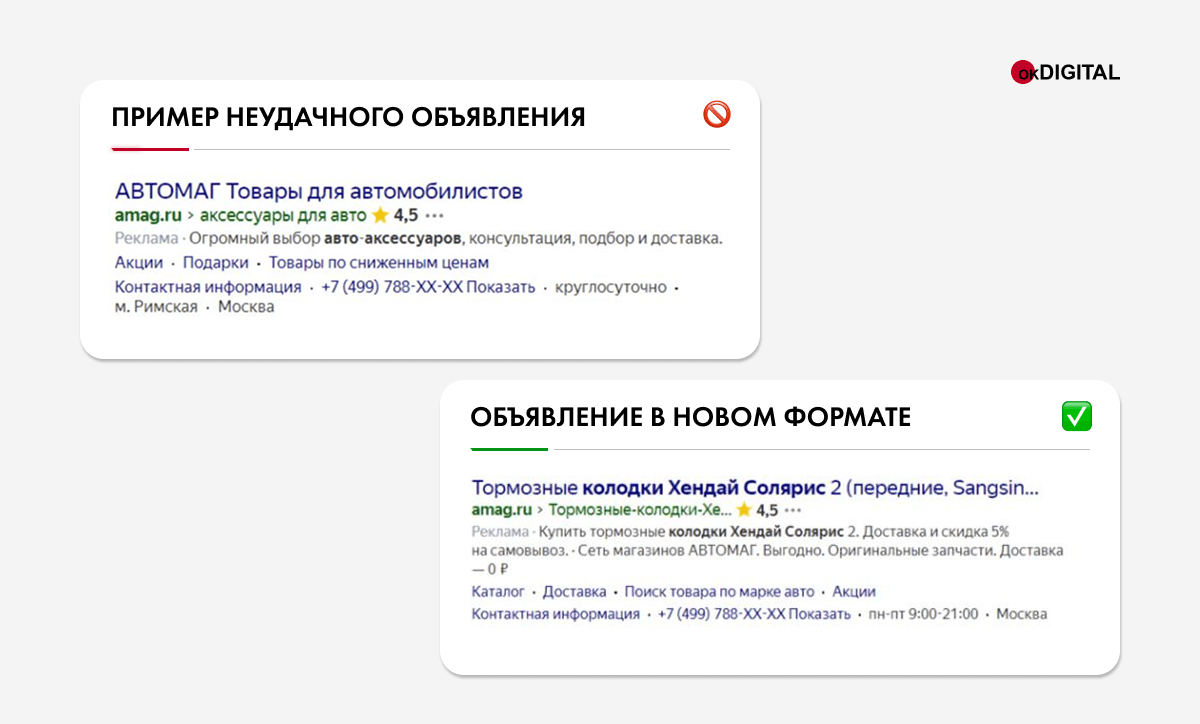1200x724 pixels.
Task: Show phone number in Тормозные колодки ad
Action: (x=754, y=614)
